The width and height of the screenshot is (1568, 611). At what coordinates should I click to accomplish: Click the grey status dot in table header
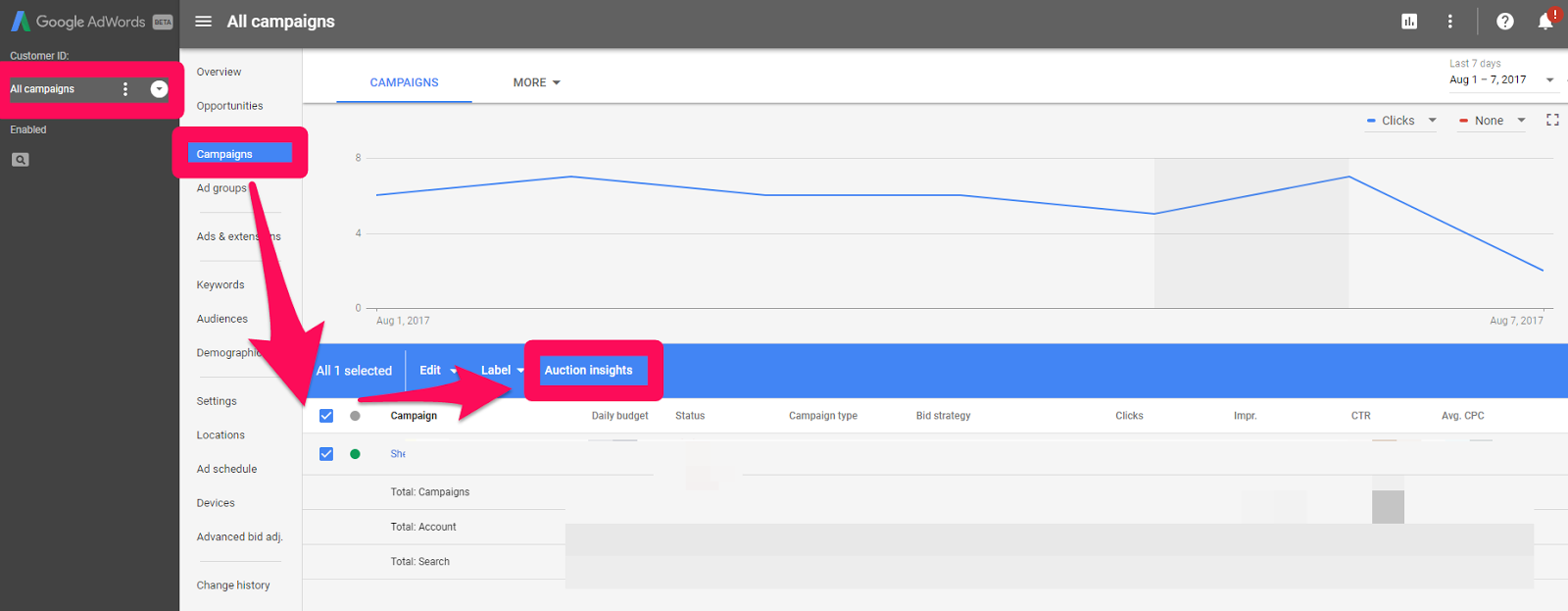355,416
